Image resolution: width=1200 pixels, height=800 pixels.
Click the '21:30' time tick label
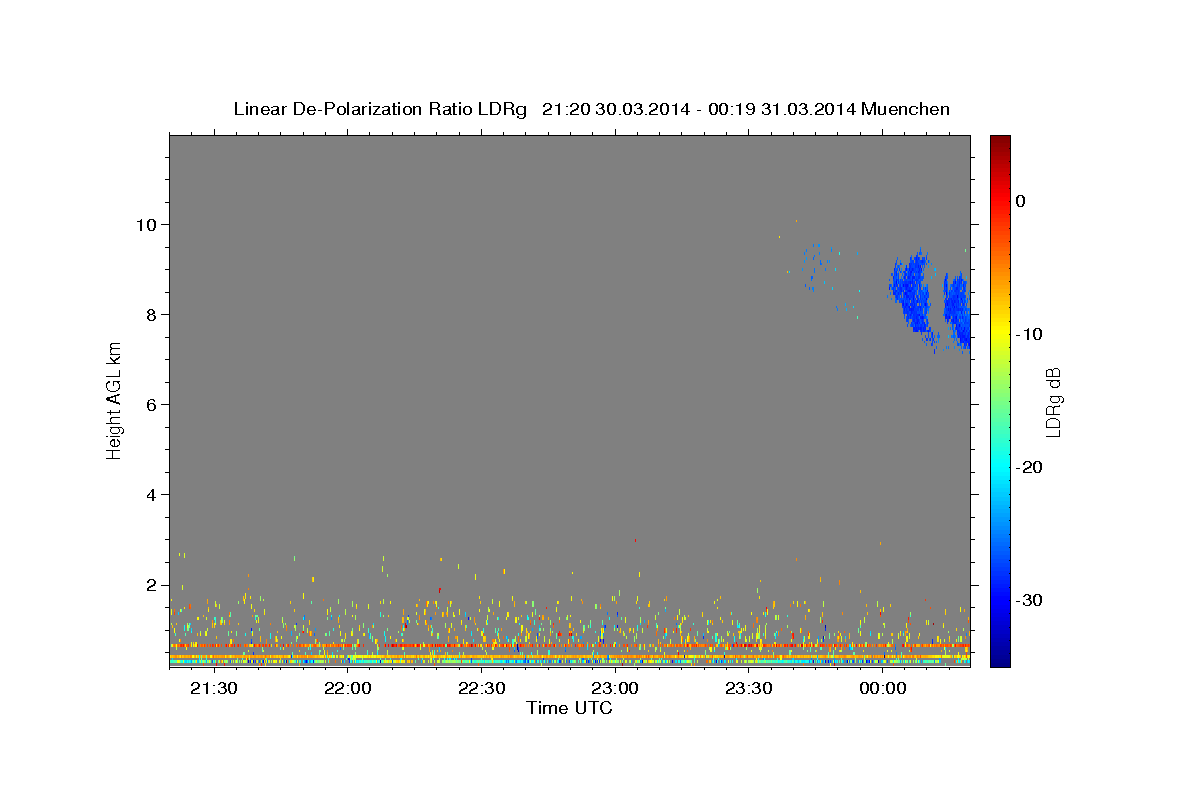pos(213,688)
